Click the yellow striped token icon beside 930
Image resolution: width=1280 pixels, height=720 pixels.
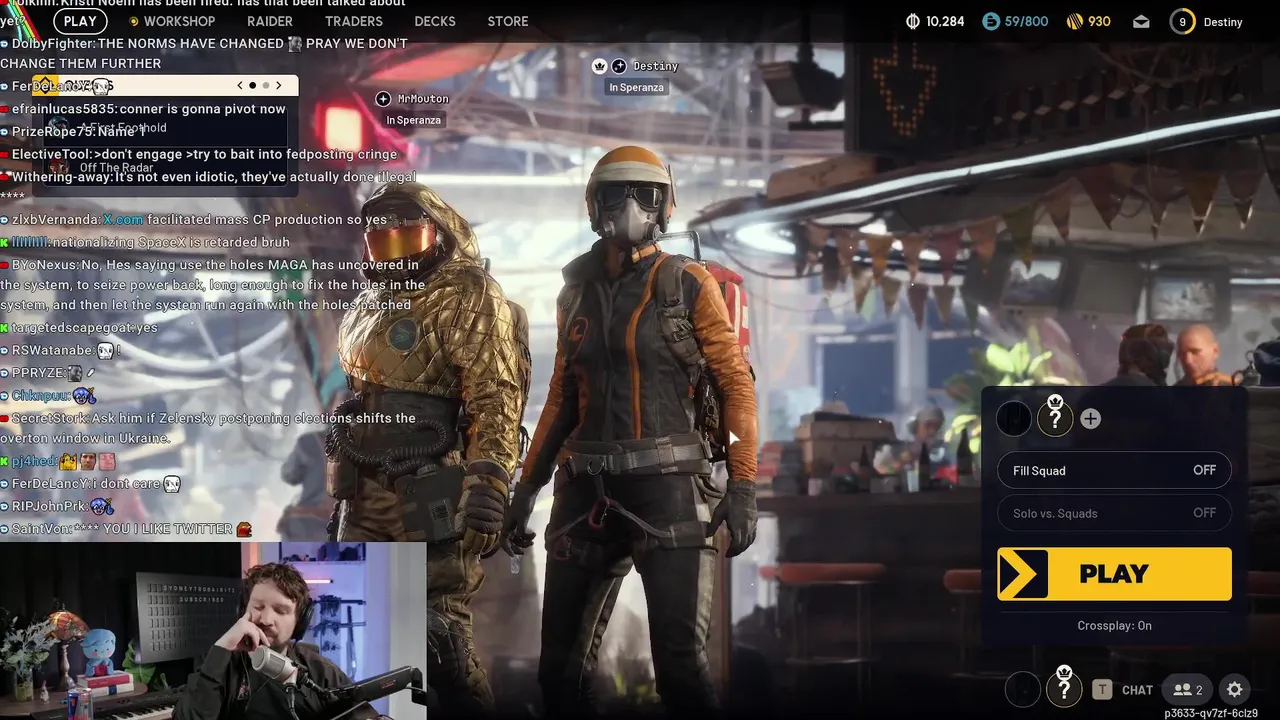click(1075, 21)
